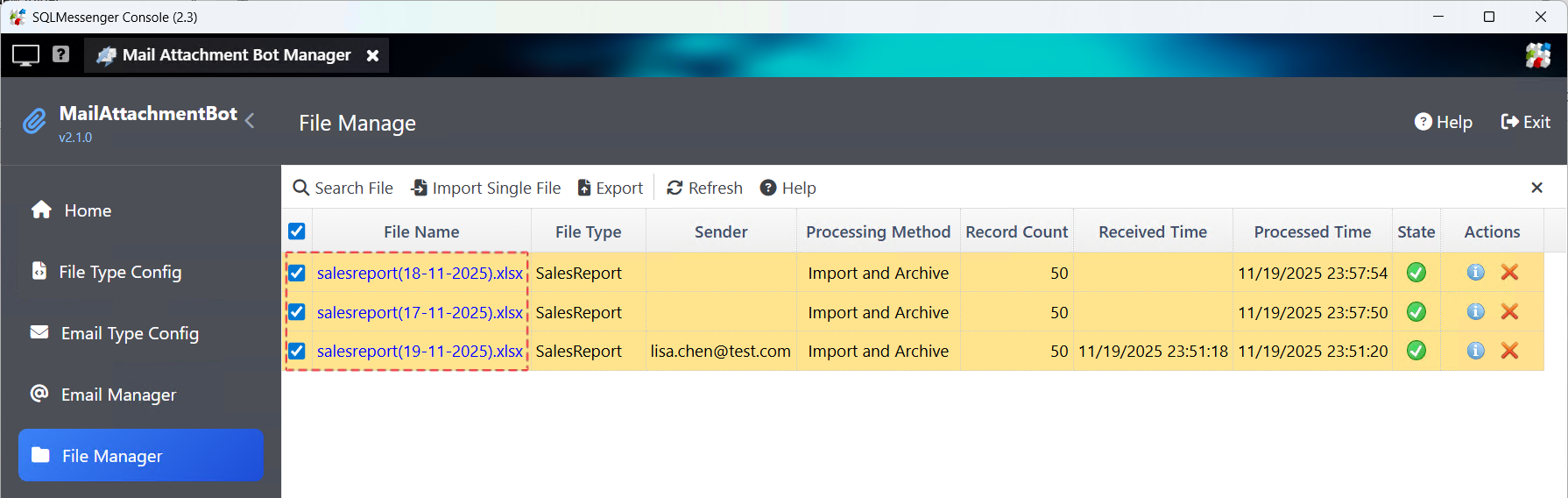1568x498 pixels.
Task: Refresh the file list
Action: click(x=704, y=188)
